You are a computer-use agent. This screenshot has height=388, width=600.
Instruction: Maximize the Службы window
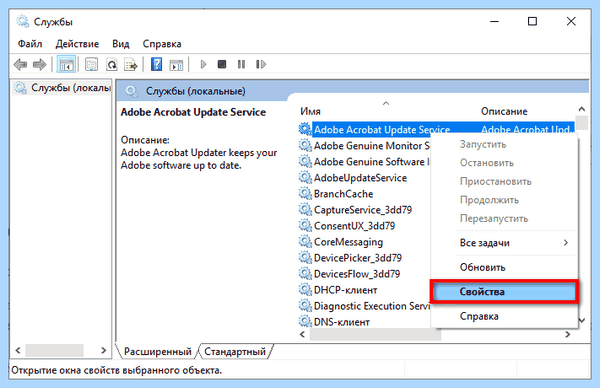tap(532, 21)
